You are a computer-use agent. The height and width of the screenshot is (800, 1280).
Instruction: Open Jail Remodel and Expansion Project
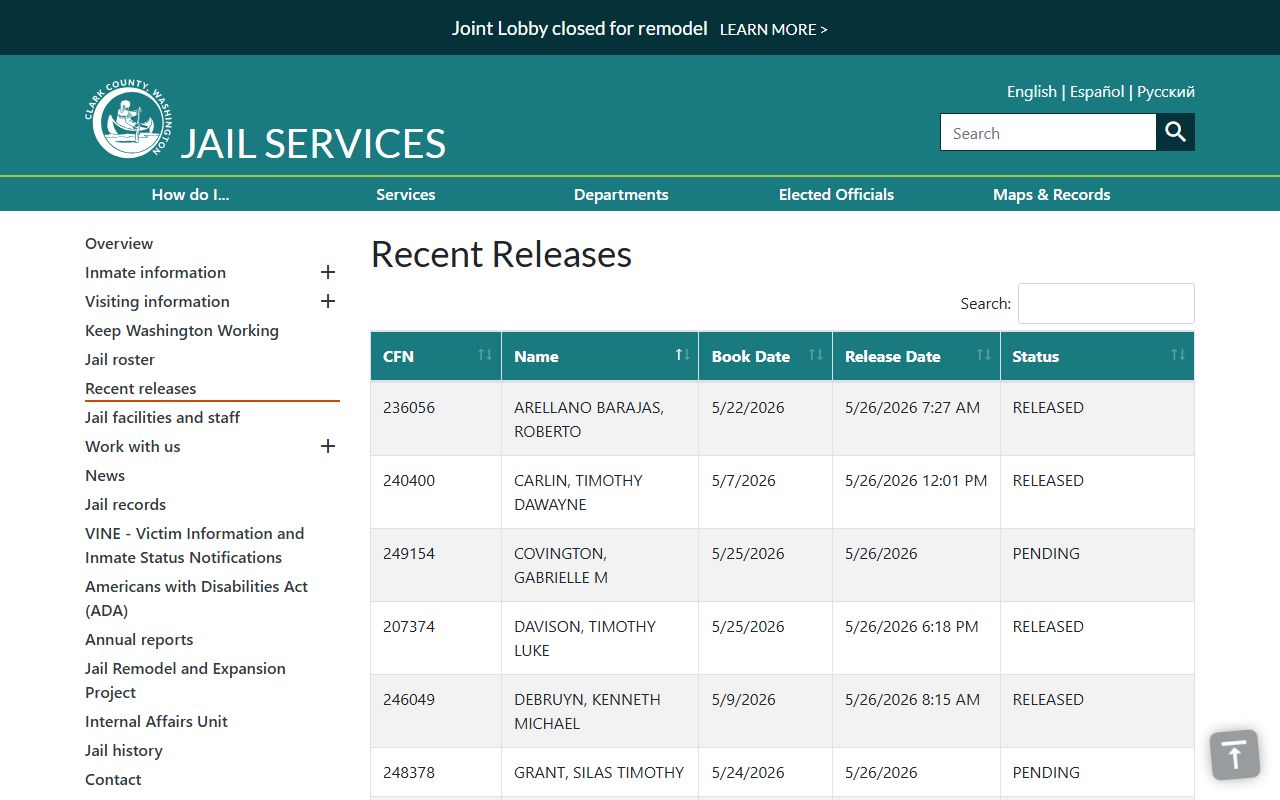(185, 680)
